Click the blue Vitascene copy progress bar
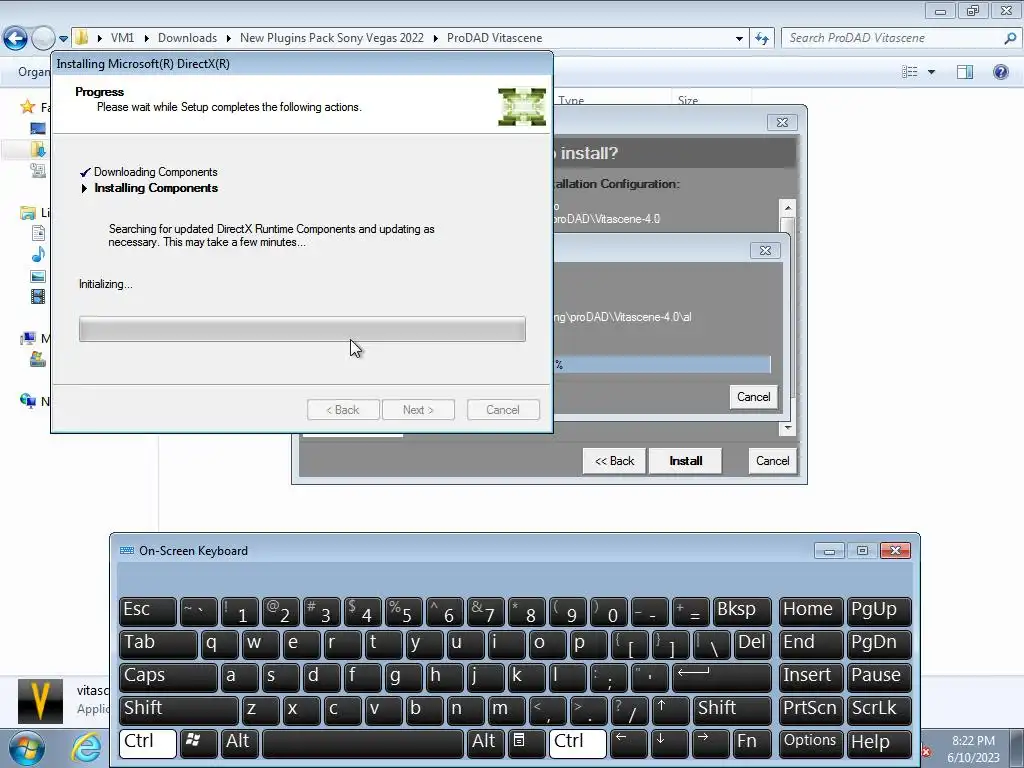This screenshot has width=1024, height=768. pos(662,364)
